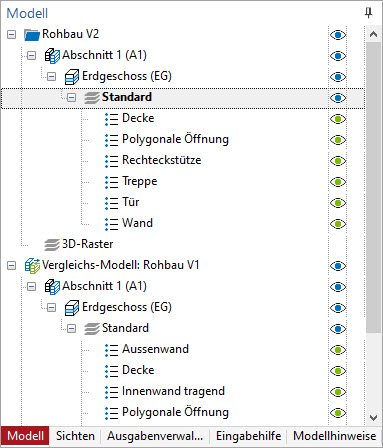
Task: Select the Innenwand tragend tree entry
Action: coord(173,391)
